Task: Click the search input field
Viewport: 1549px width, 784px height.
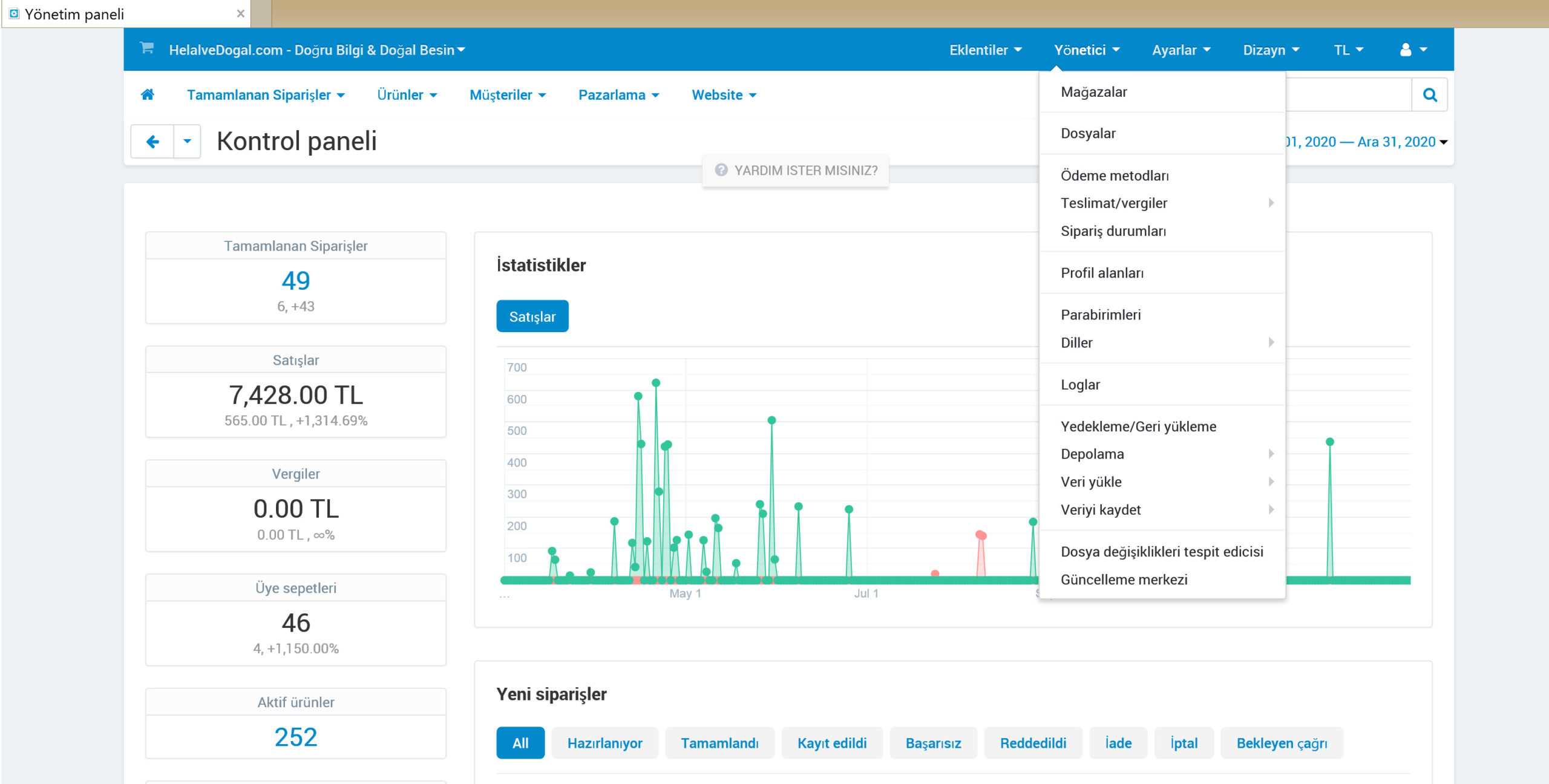Action: coord(1349,95)
